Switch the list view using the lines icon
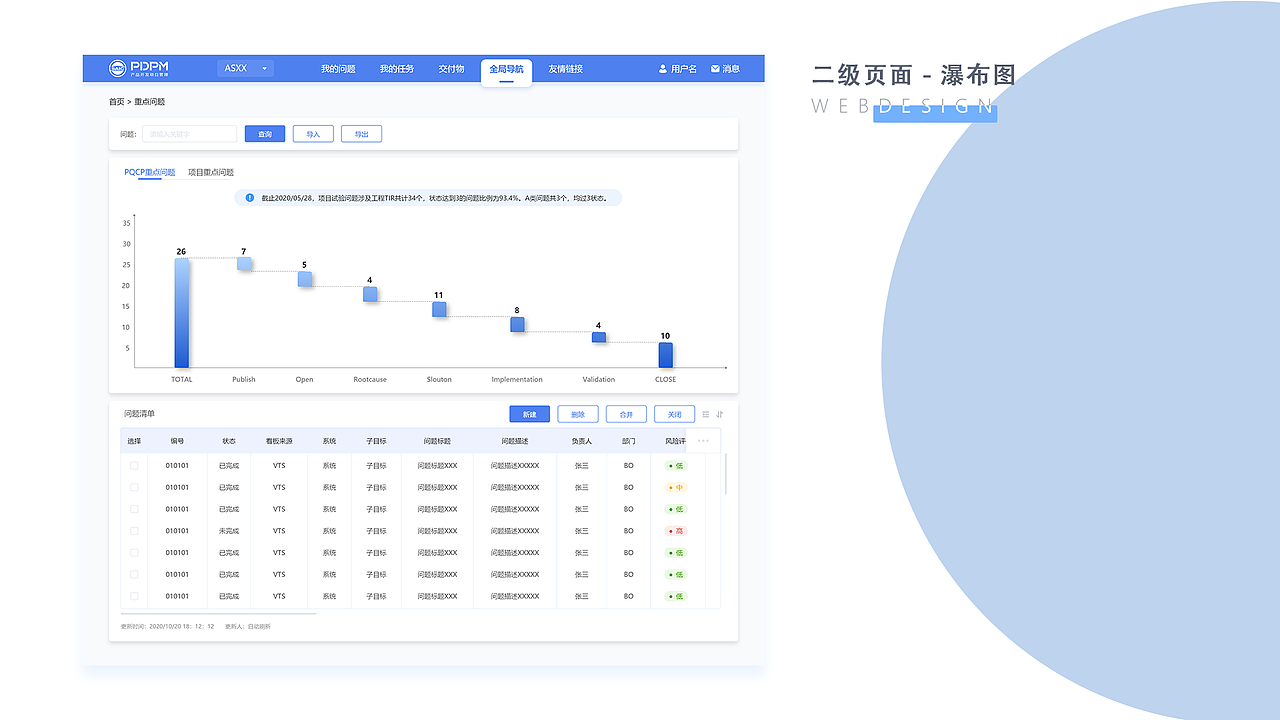 click(x=705, y=414)
